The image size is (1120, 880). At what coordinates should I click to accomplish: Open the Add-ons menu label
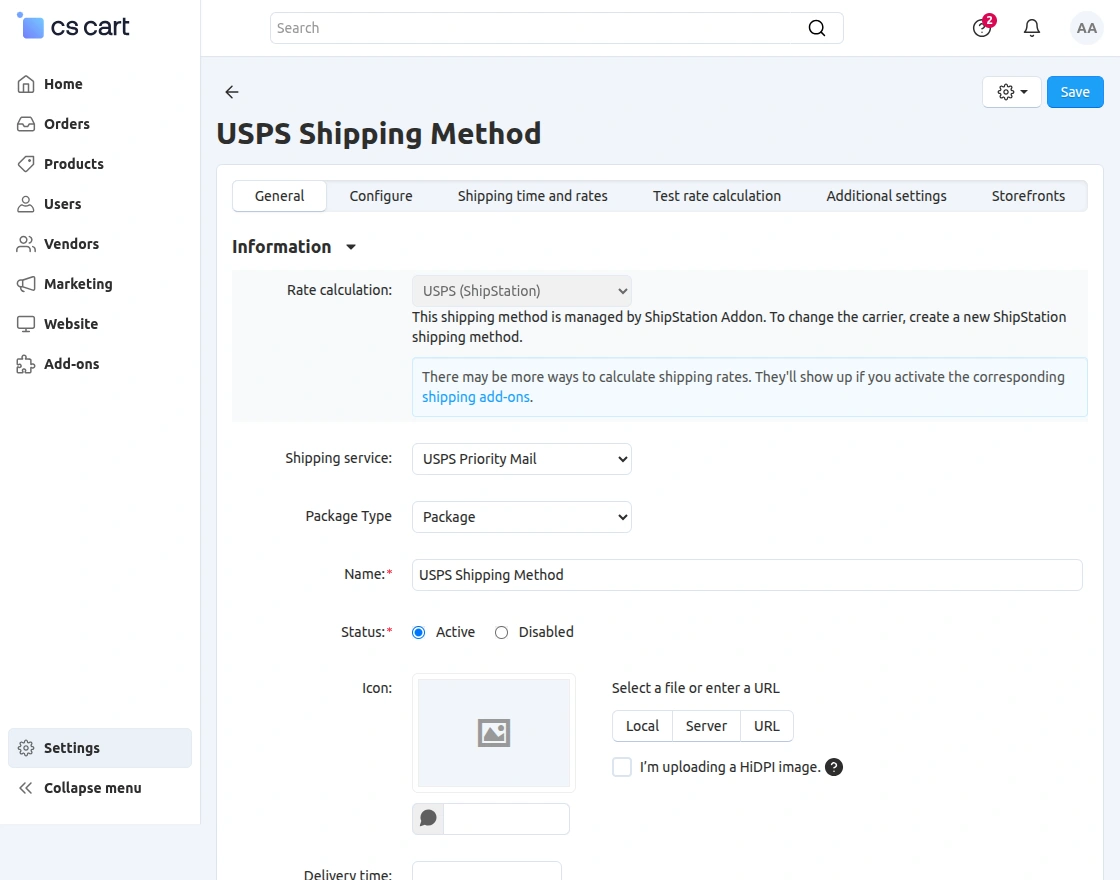(x=71, y=364)
